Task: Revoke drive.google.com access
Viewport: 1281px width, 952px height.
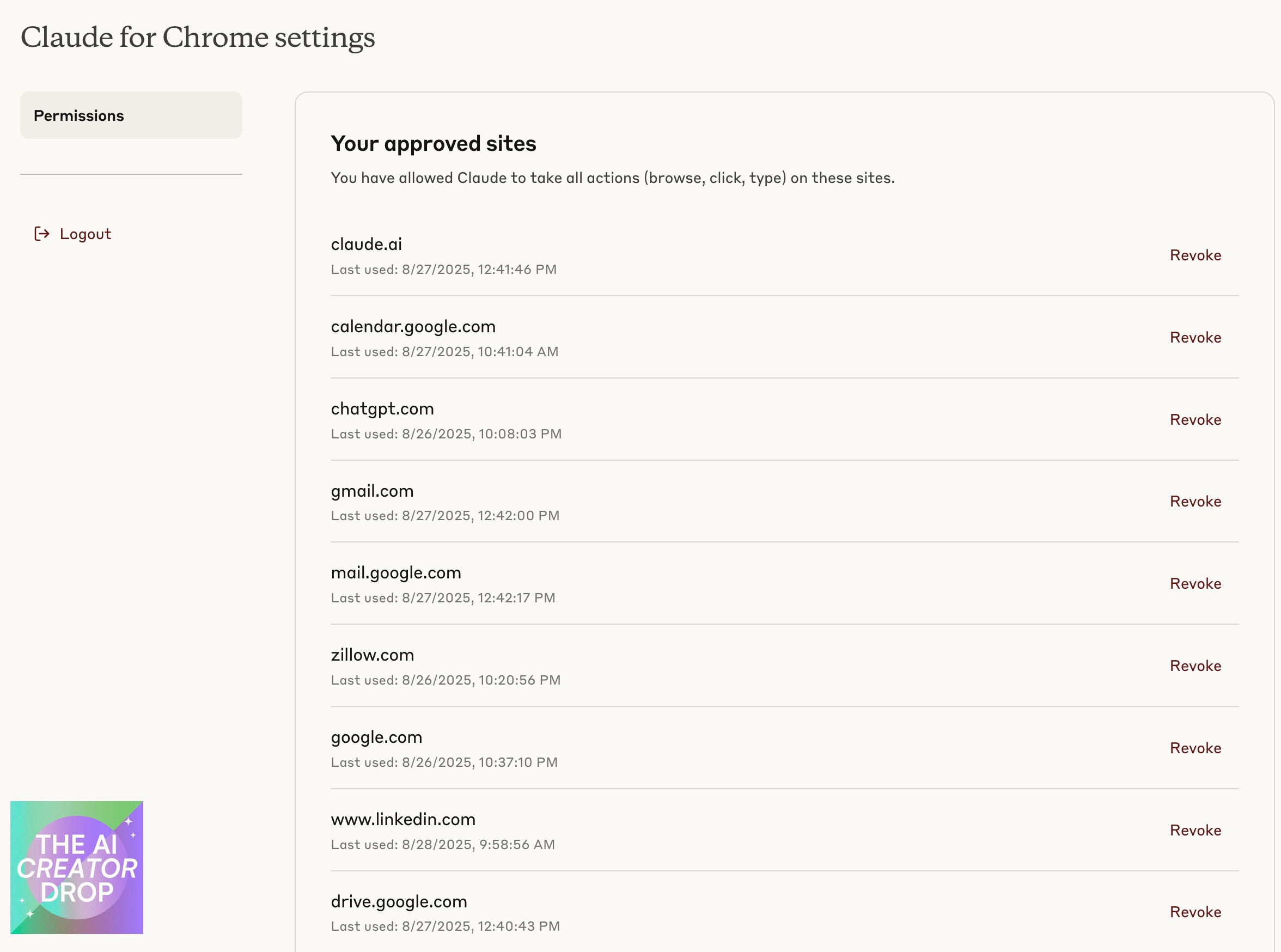Action: coord(1194,912)
